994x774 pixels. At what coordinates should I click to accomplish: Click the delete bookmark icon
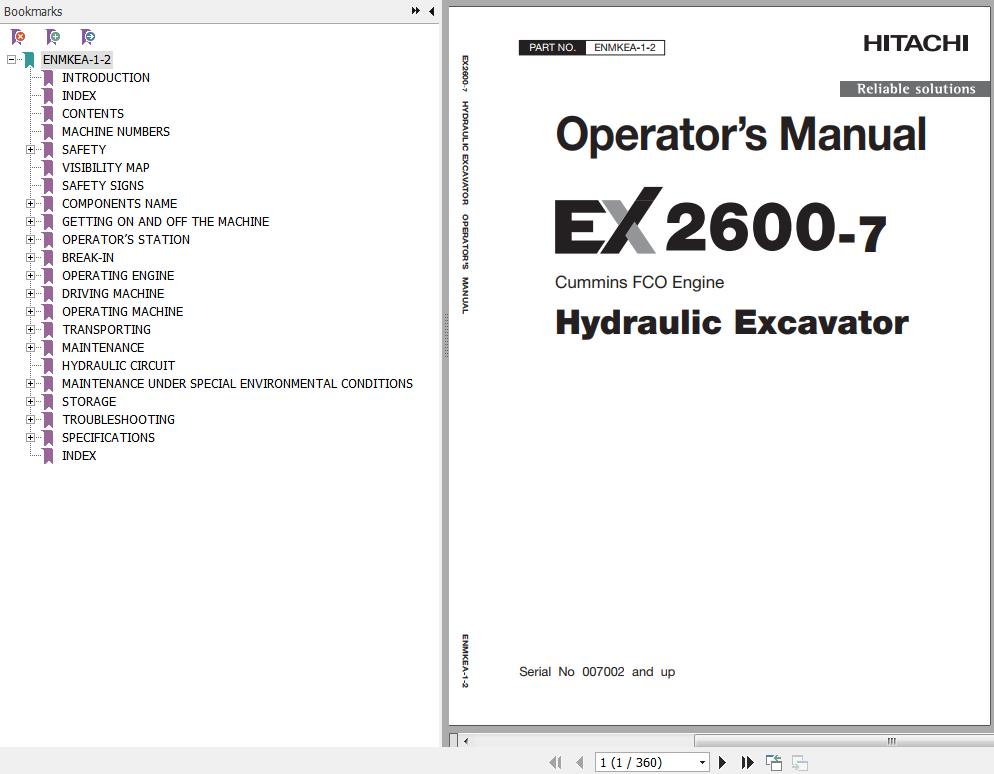(x=18, y=37)
